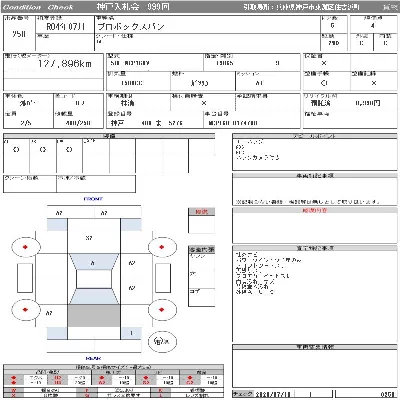Click the blue REAR label below diagram
400x400 pixels.
tap(93, 358)
